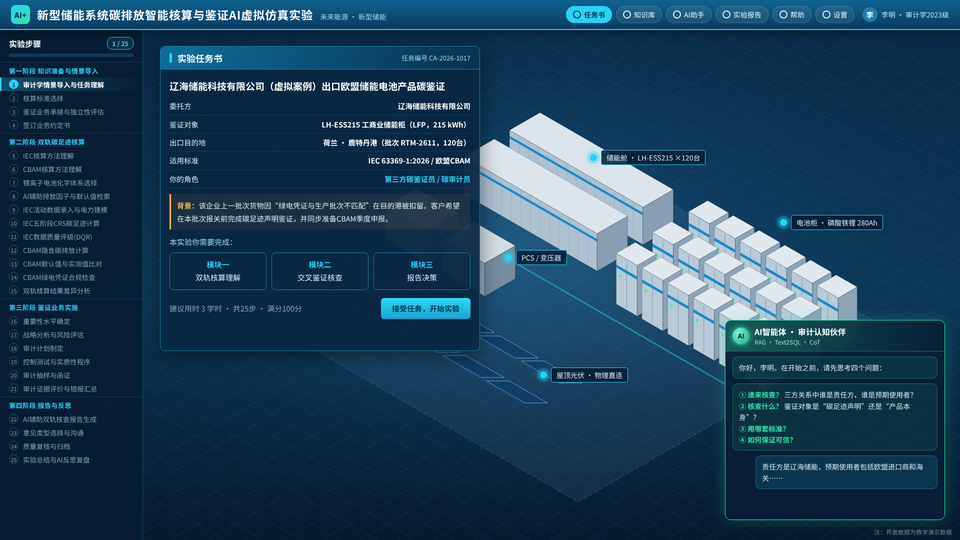Click stage header 第一阶段 知识准备与情景导入
Image resolution: width=960 pixels, height=540 pixels.
point(53,71)
